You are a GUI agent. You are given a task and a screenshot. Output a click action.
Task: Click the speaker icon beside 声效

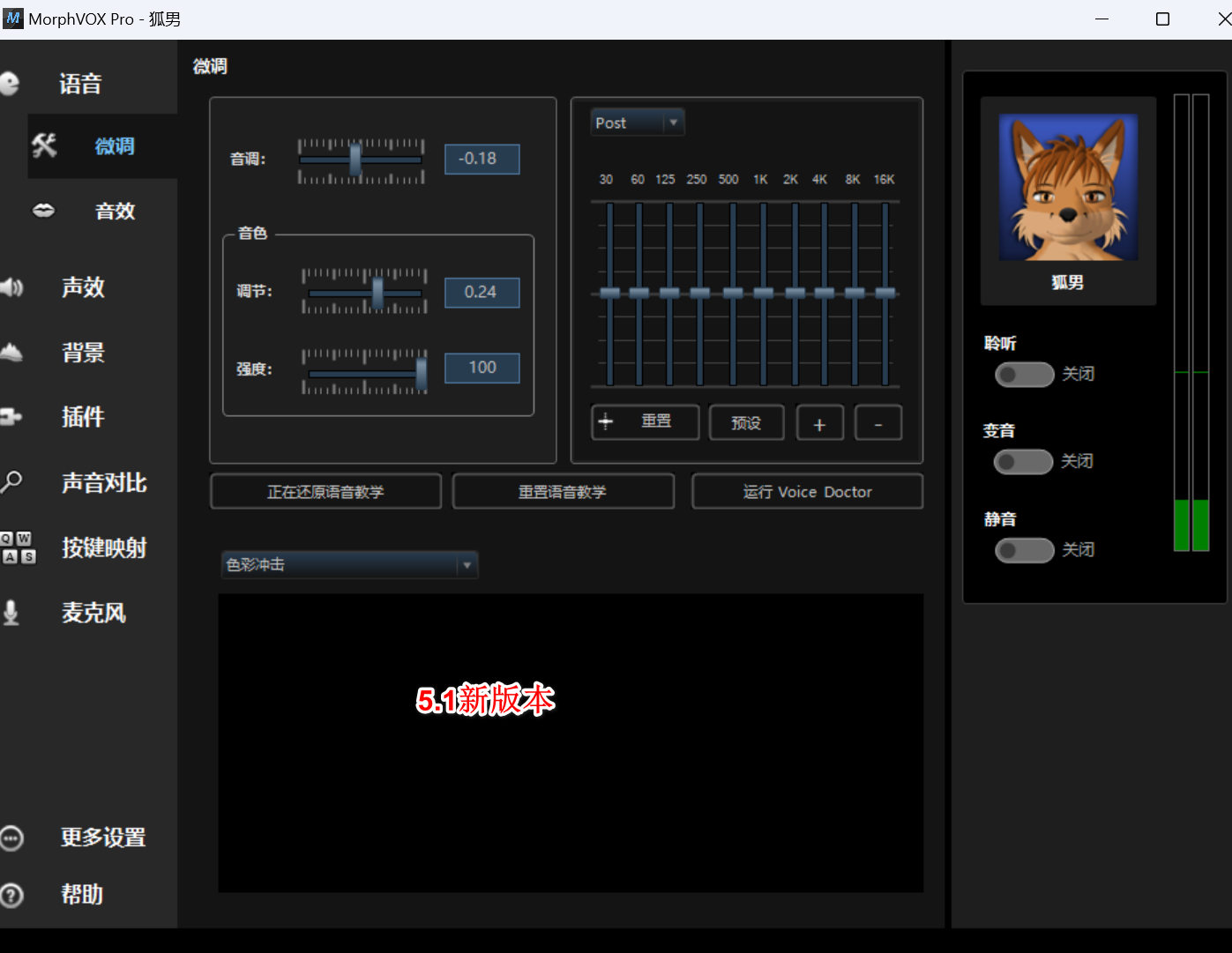coord(11,287)
